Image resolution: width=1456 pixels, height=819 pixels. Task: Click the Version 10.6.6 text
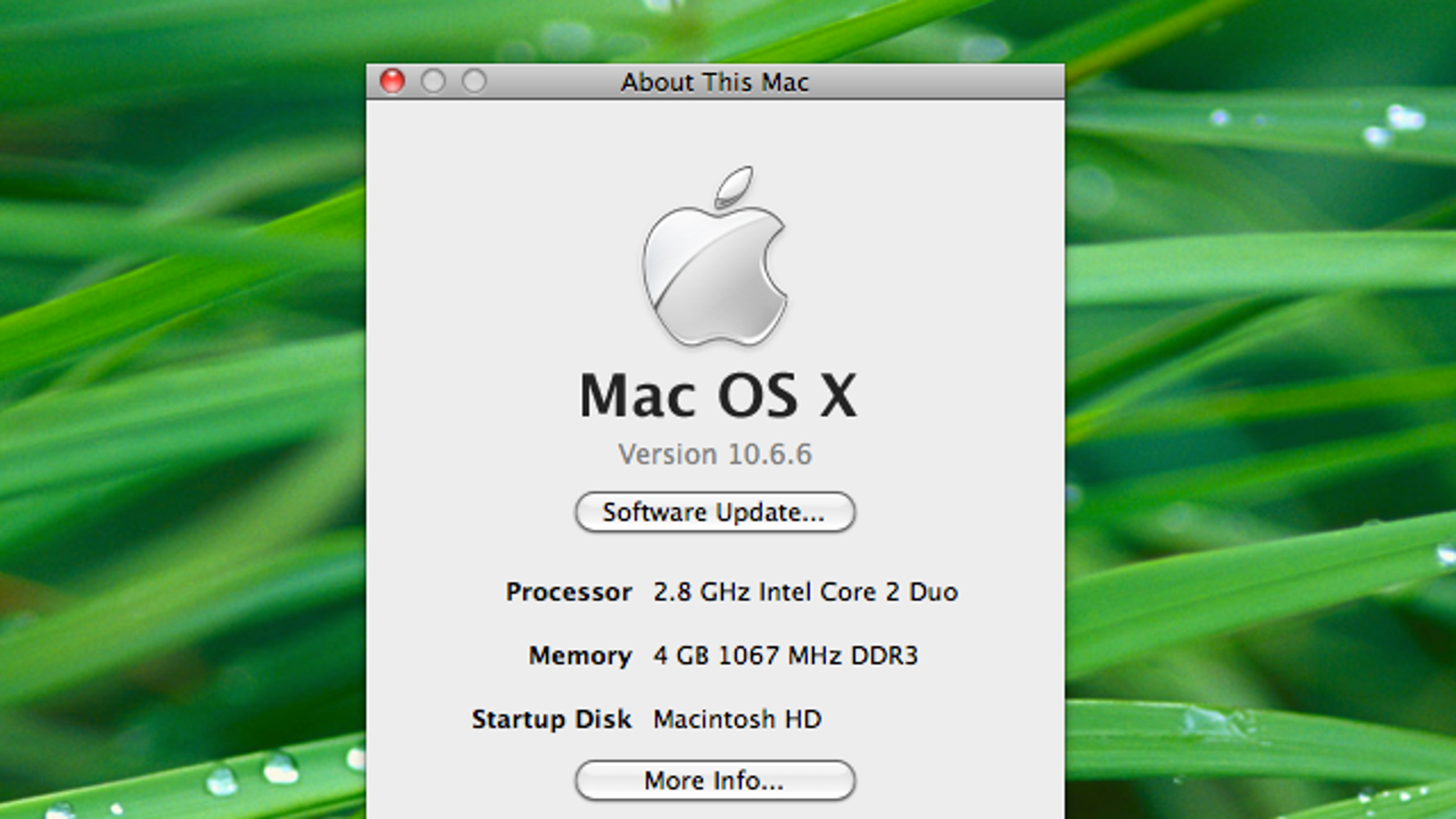[715, 454]
